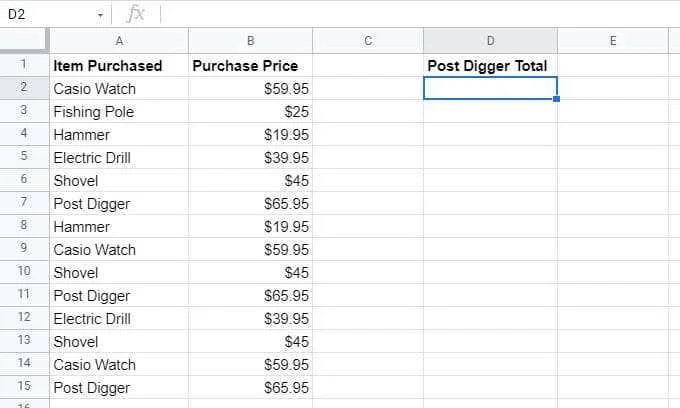Select column E header
The width and height of the screenshot is (680, 408).
613,41
